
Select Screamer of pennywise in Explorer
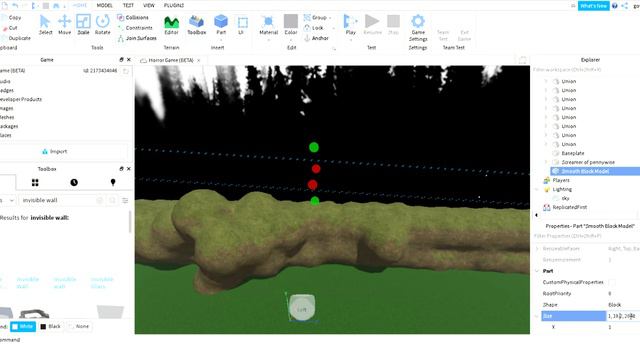pyautogui.click(x=588, y=162)
